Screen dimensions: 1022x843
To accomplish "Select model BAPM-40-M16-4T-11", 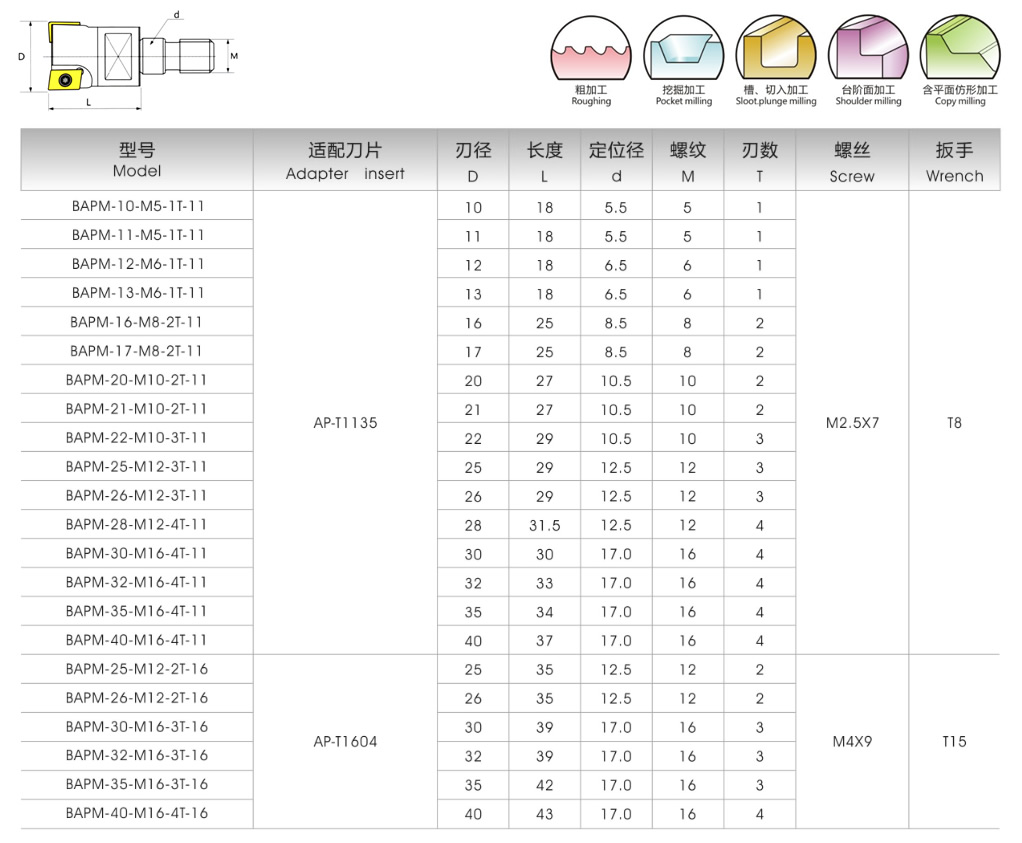I will point(136,640).
